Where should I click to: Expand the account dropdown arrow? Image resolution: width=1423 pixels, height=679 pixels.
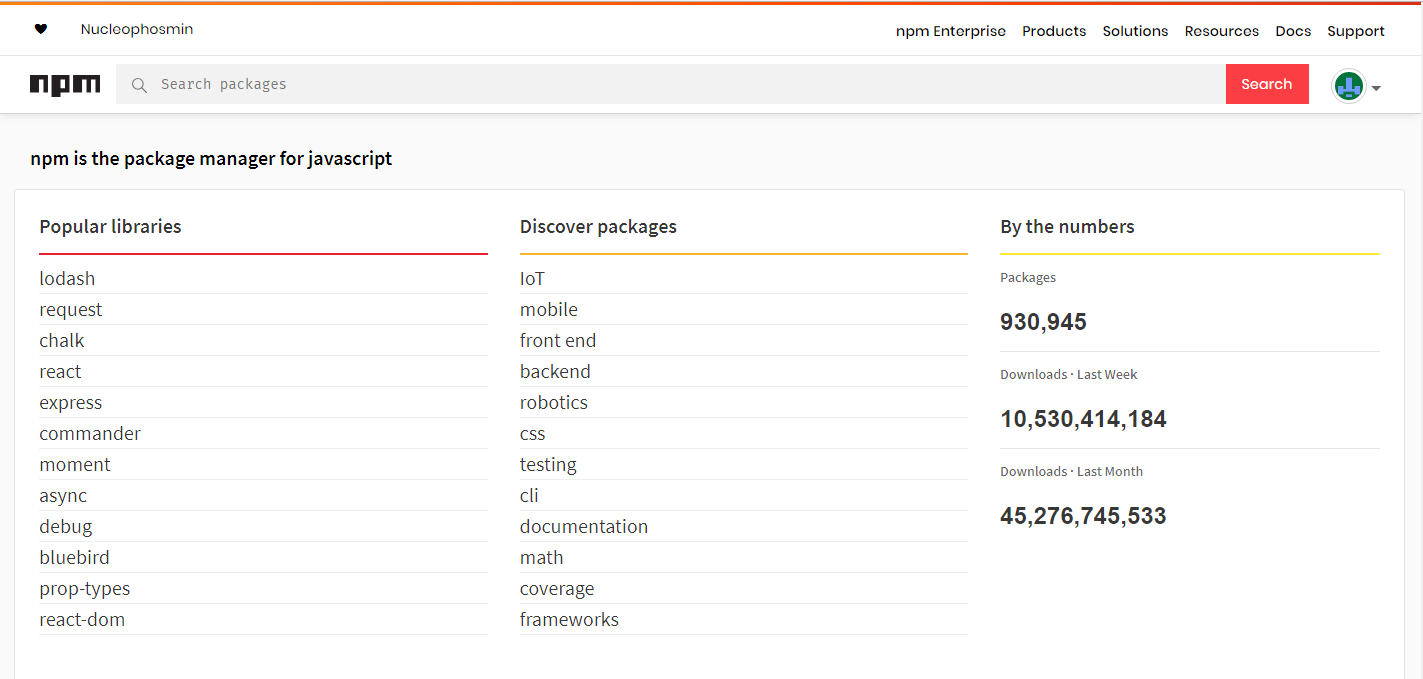point(1377,88)
